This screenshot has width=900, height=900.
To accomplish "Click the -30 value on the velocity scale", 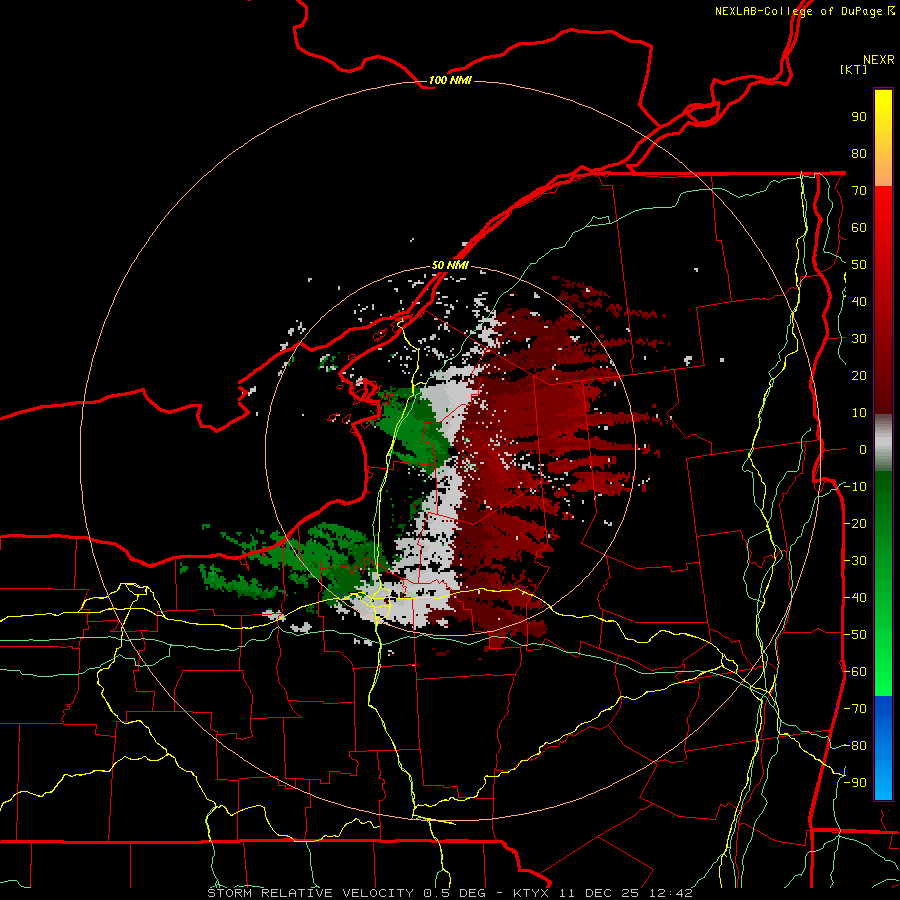I will (x=855, y=561).
